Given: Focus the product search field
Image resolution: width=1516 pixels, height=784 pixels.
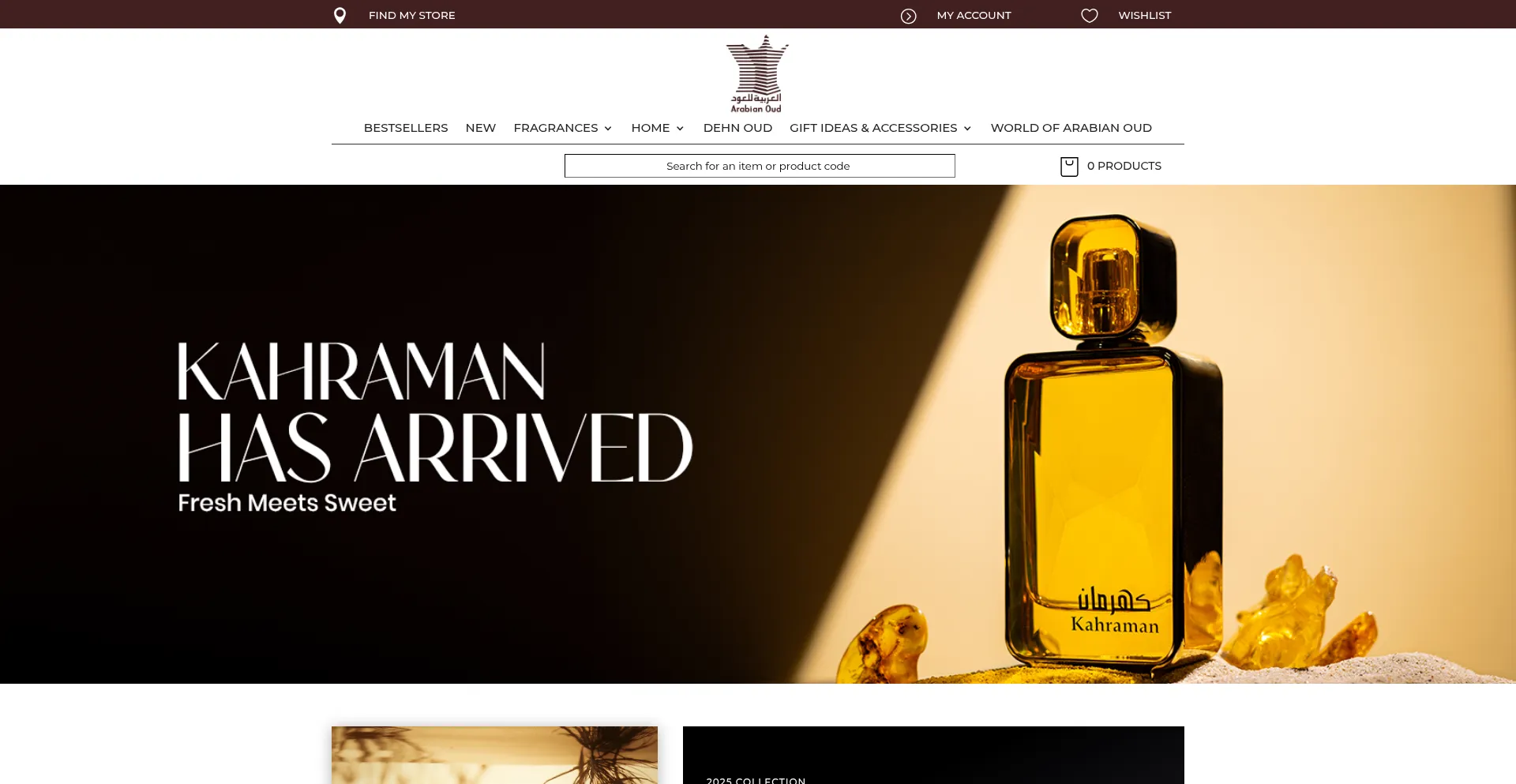Looking at the screenshot, I should (x=760, y=166).
